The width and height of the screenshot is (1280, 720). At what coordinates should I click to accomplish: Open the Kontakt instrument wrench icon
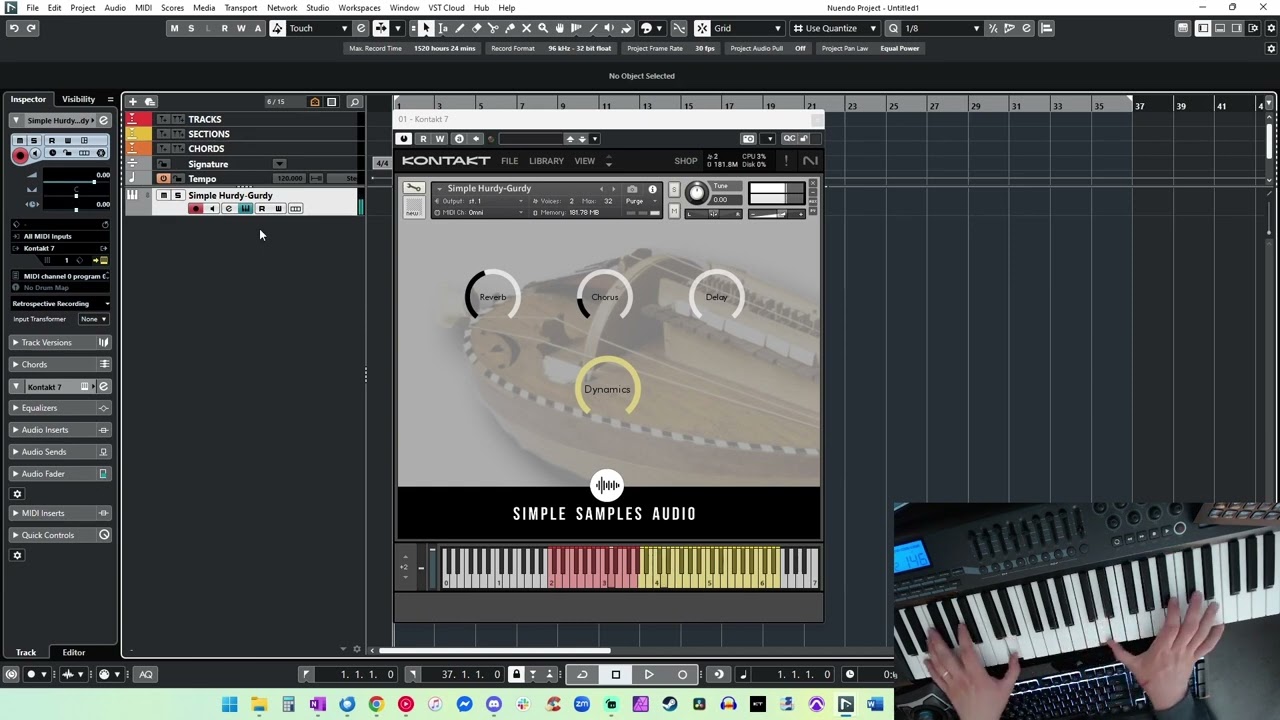pyautogui.click(x=413, y=188)
